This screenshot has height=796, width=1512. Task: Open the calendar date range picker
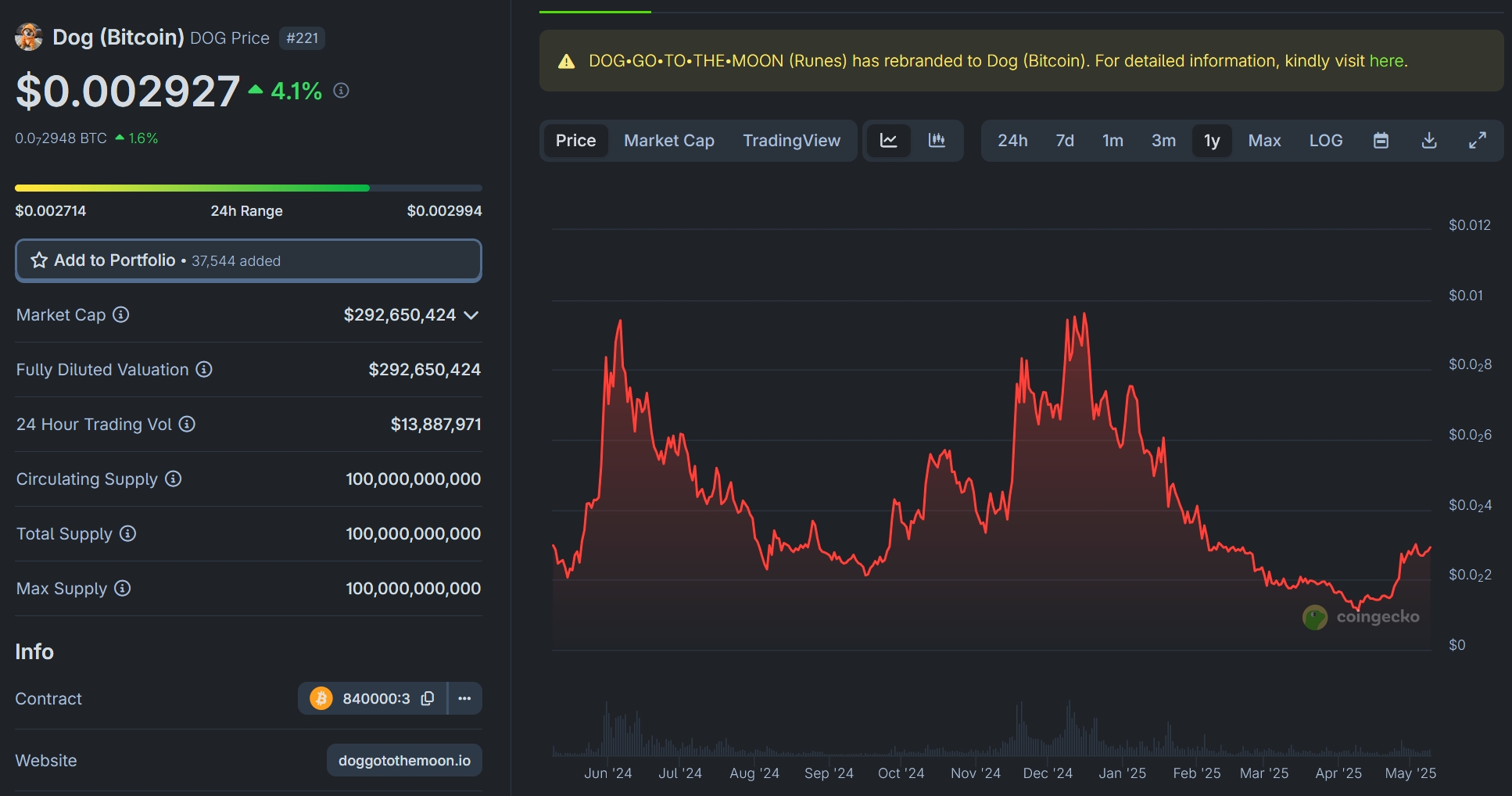1381,141
